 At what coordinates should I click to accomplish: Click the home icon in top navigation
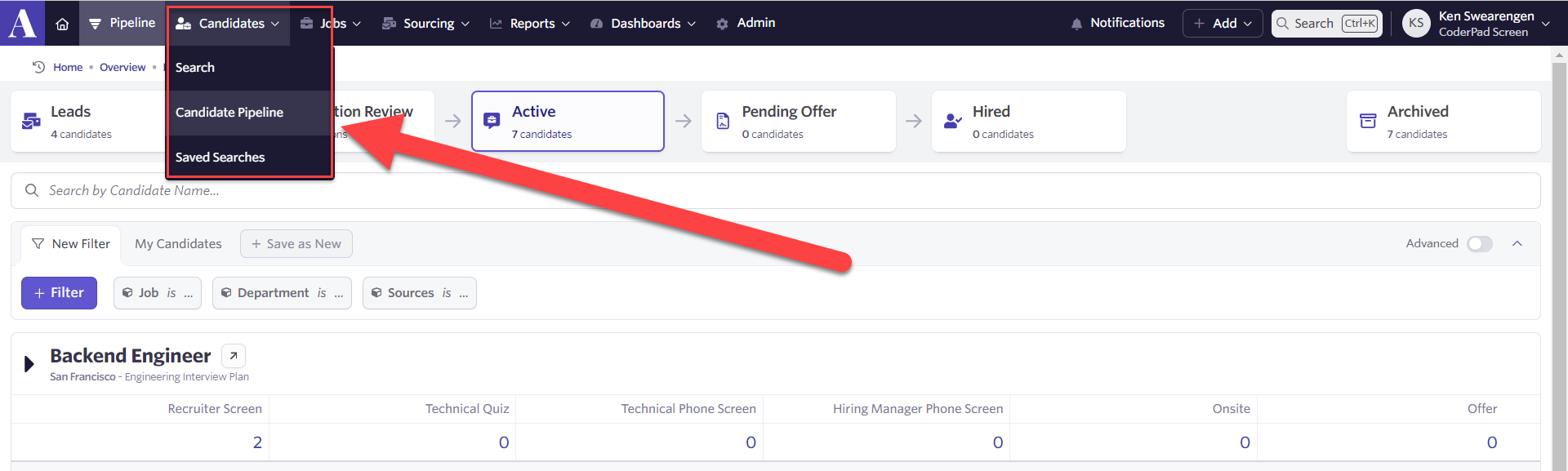pyautogui.click(x=62, y=24)
